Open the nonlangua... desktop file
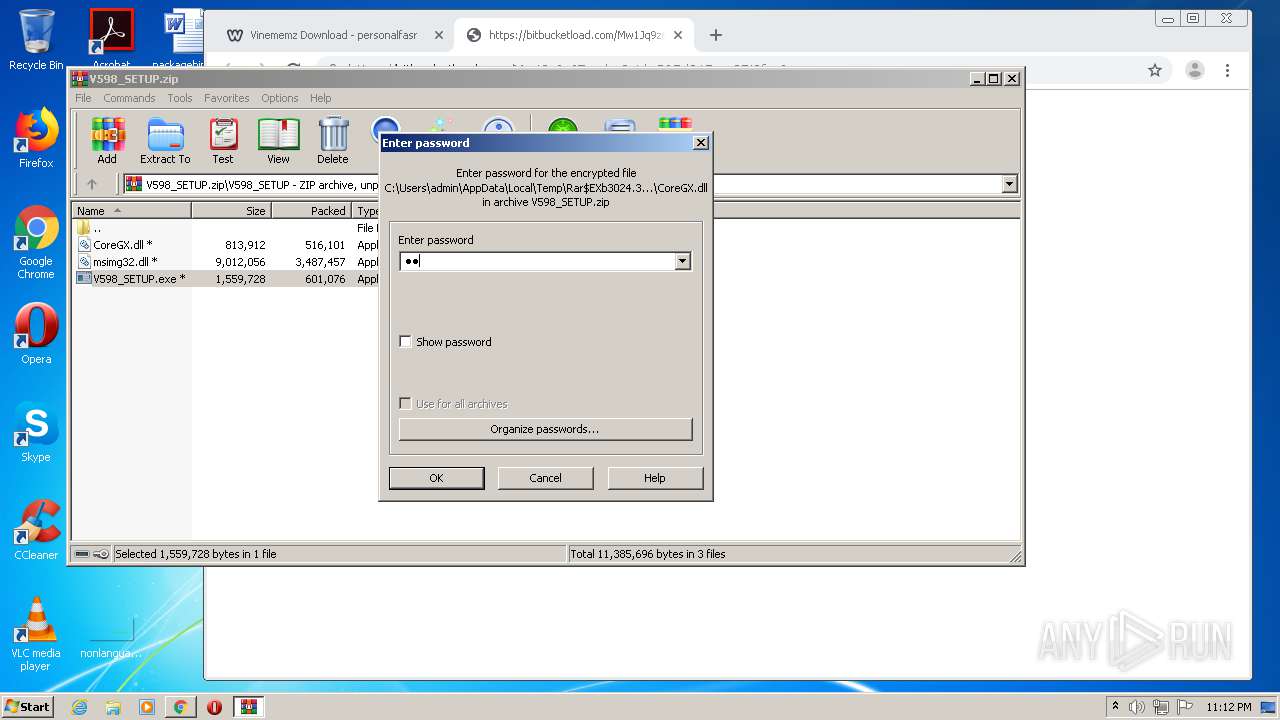Screen dimensions: 1280x720 pos(111,635)
